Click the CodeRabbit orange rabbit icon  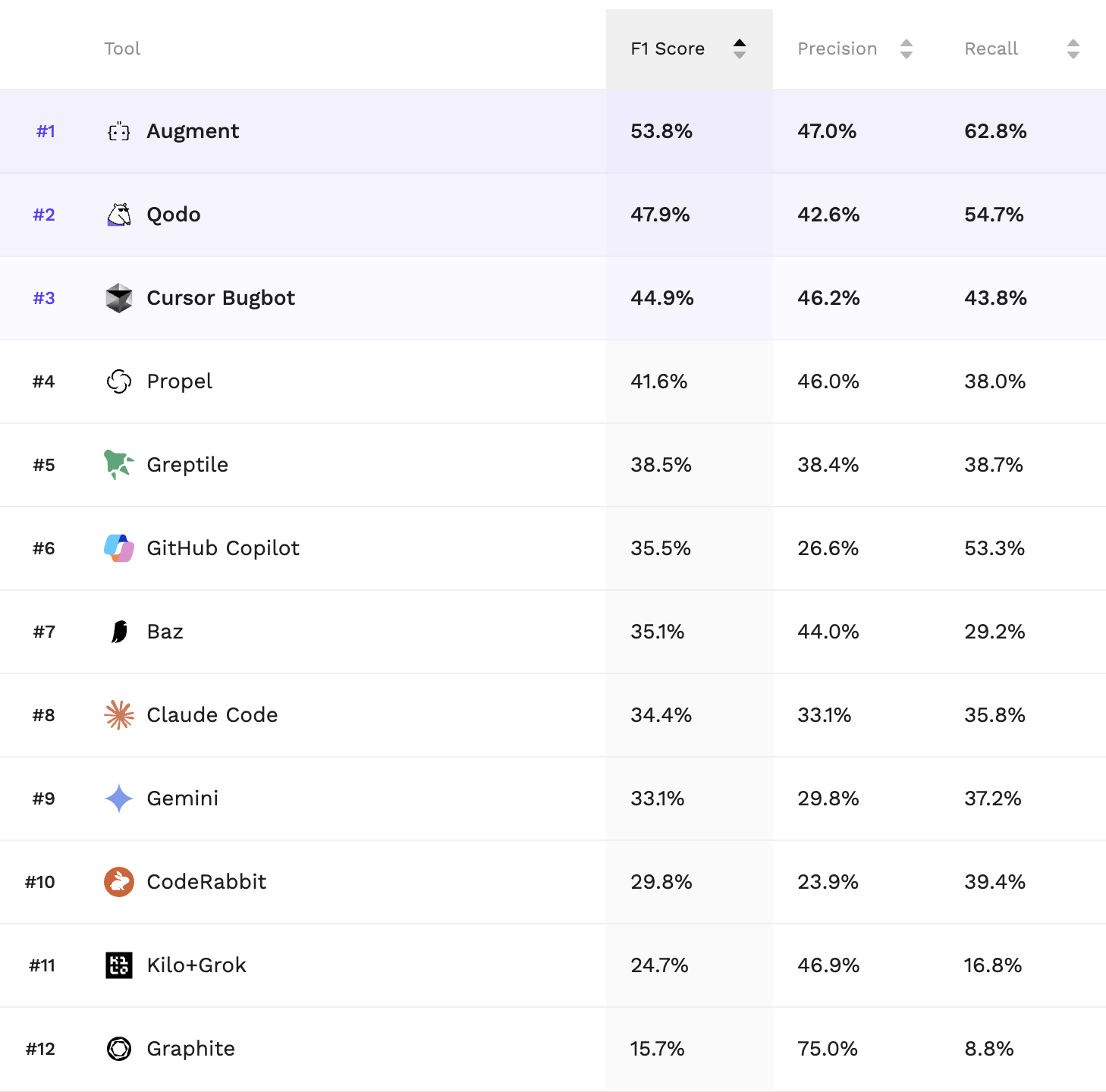click(x=119, y=882)
